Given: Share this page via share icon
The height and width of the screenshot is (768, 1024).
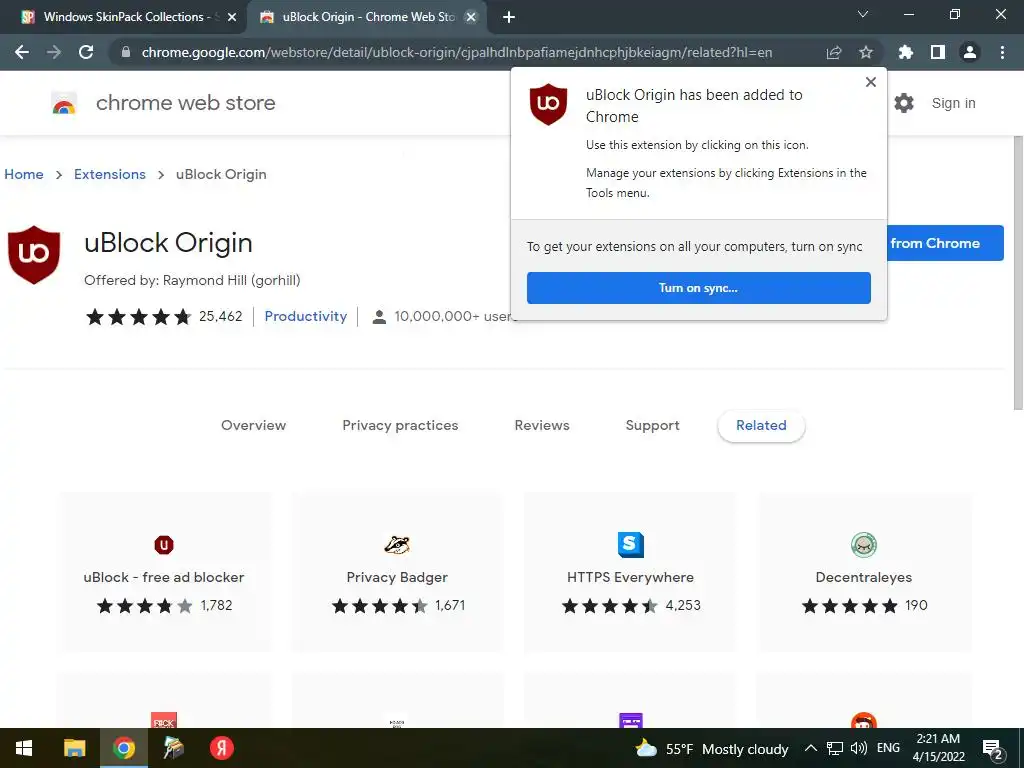Looking at the screenshot, I should point(834,52).
